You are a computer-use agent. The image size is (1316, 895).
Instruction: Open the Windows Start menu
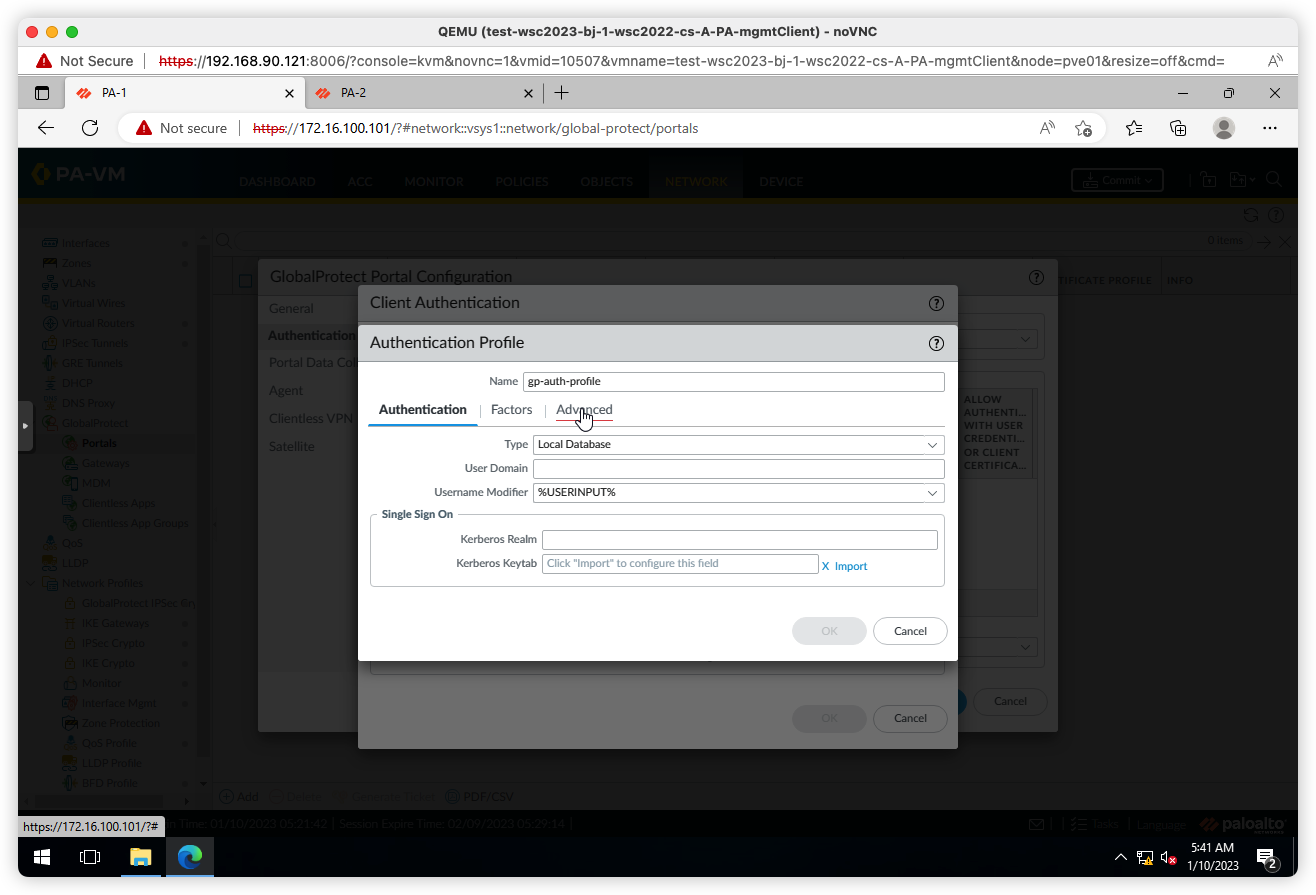click(42, 857)
